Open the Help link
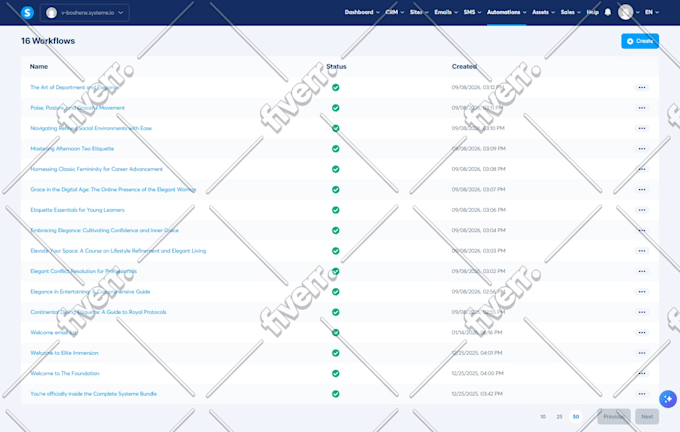The height and width of the screenshot is (432, 680). [x=592, y=12]
